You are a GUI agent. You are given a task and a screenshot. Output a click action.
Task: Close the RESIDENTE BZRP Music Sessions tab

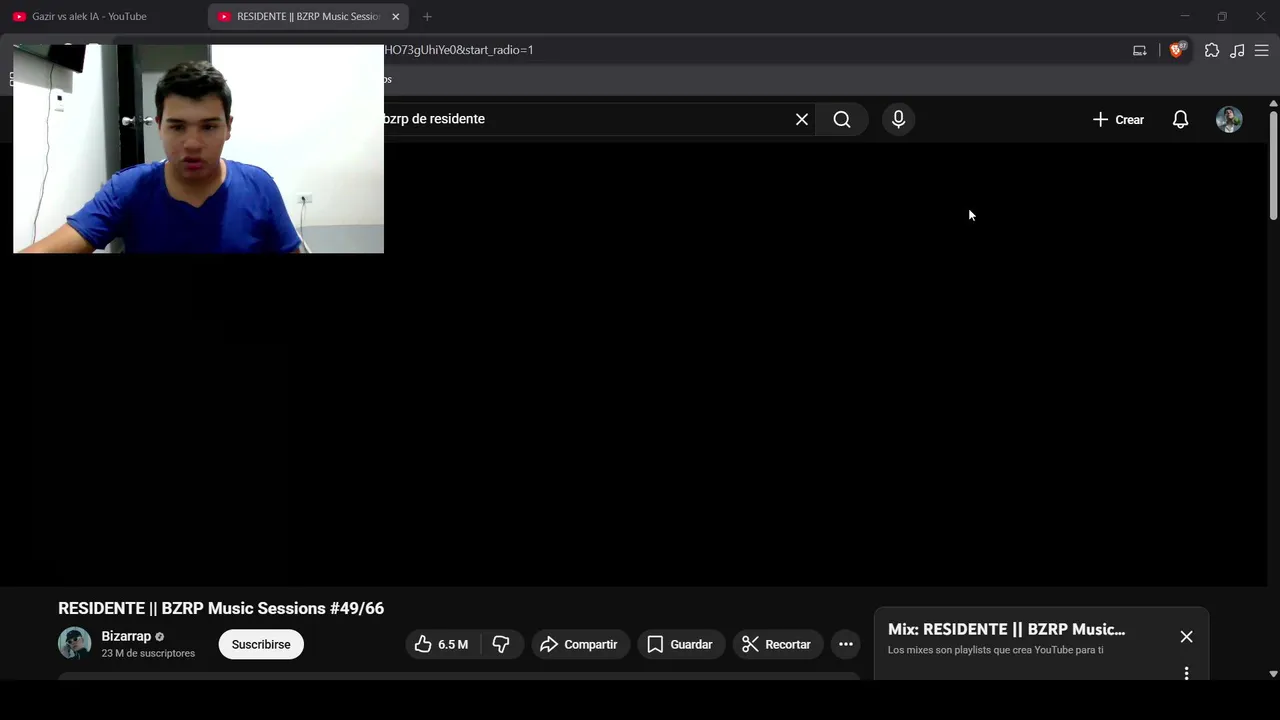(x=395, y=17)
